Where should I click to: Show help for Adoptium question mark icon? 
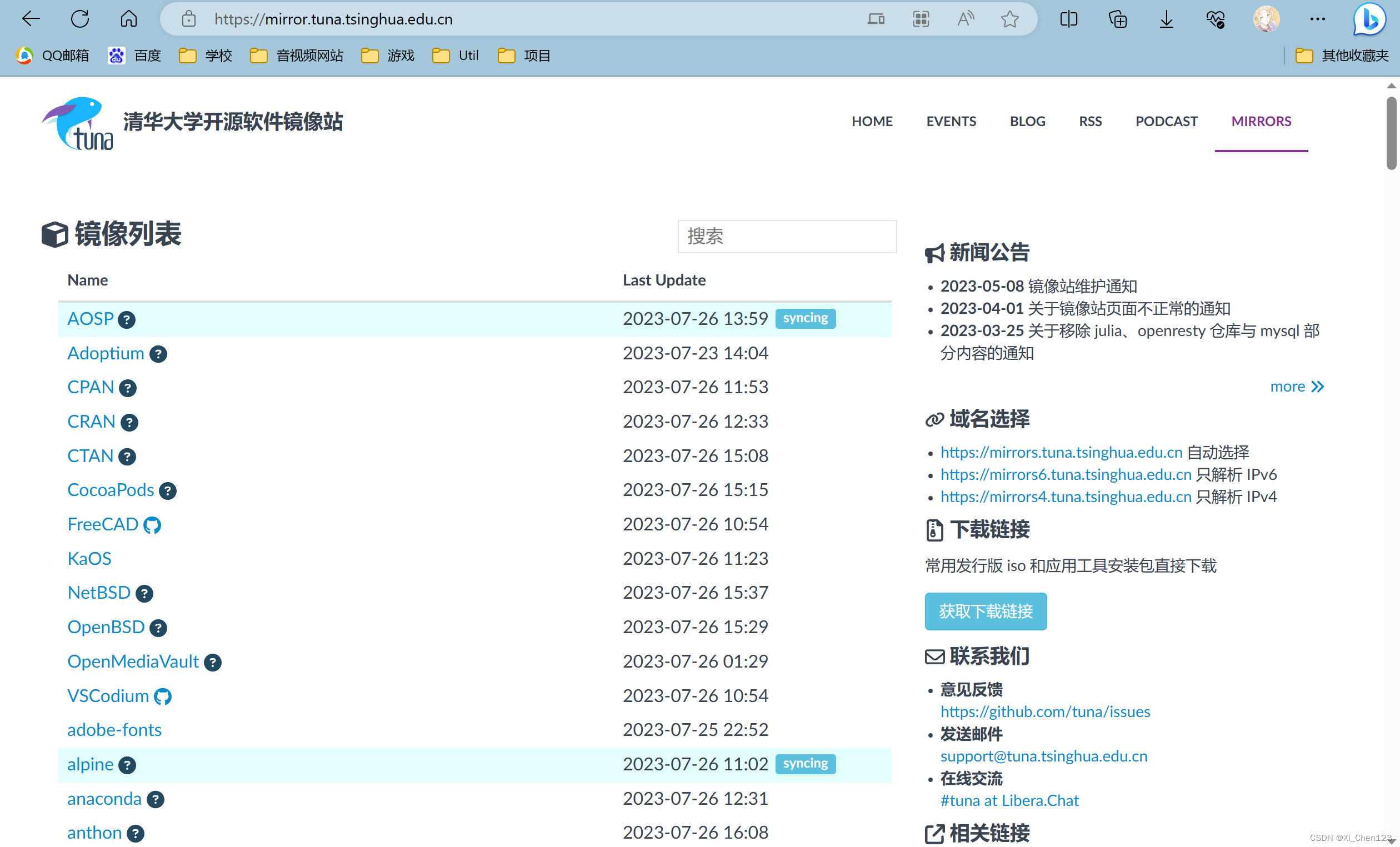point(158,354)
